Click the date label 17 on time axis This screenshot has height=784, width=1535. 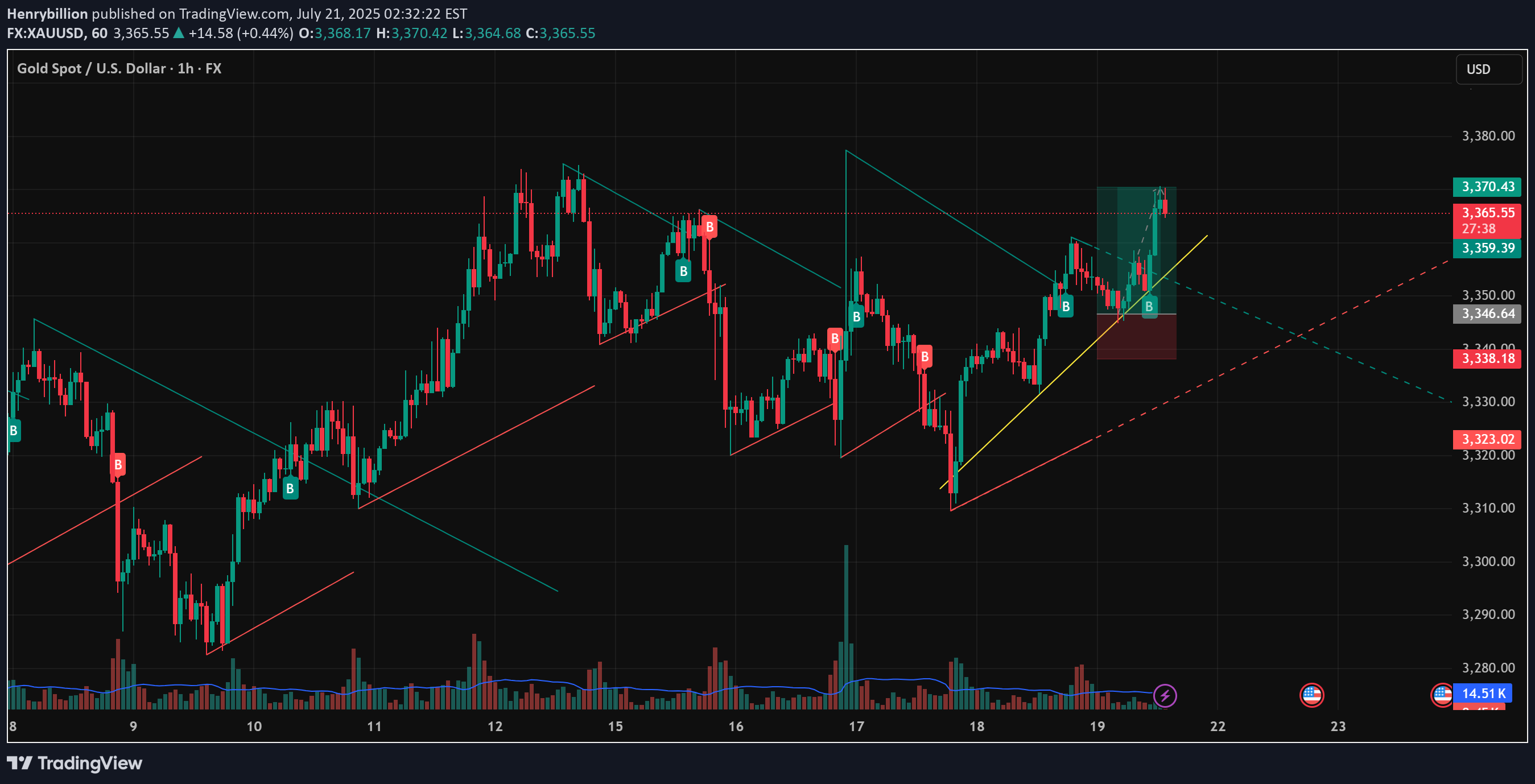(x=856, y=726)
